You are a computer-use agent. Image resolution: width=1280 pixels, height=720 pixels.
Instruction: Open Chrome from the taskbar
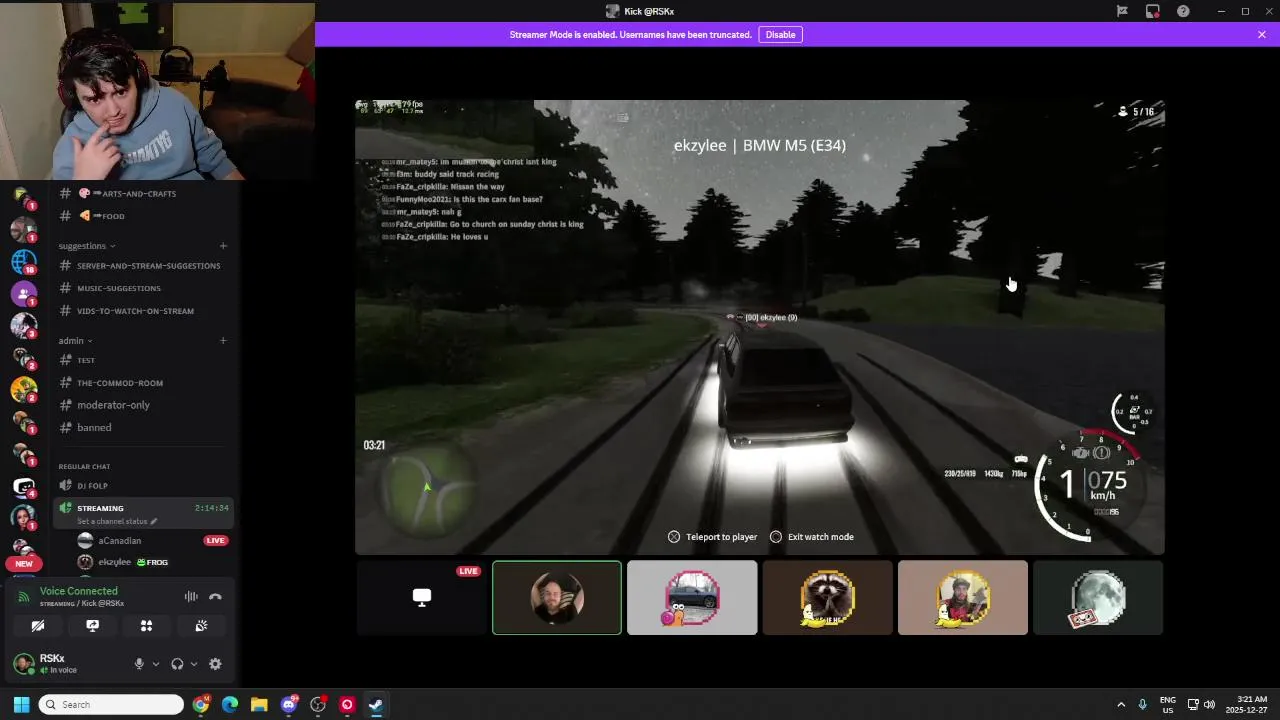click(201, 704)
